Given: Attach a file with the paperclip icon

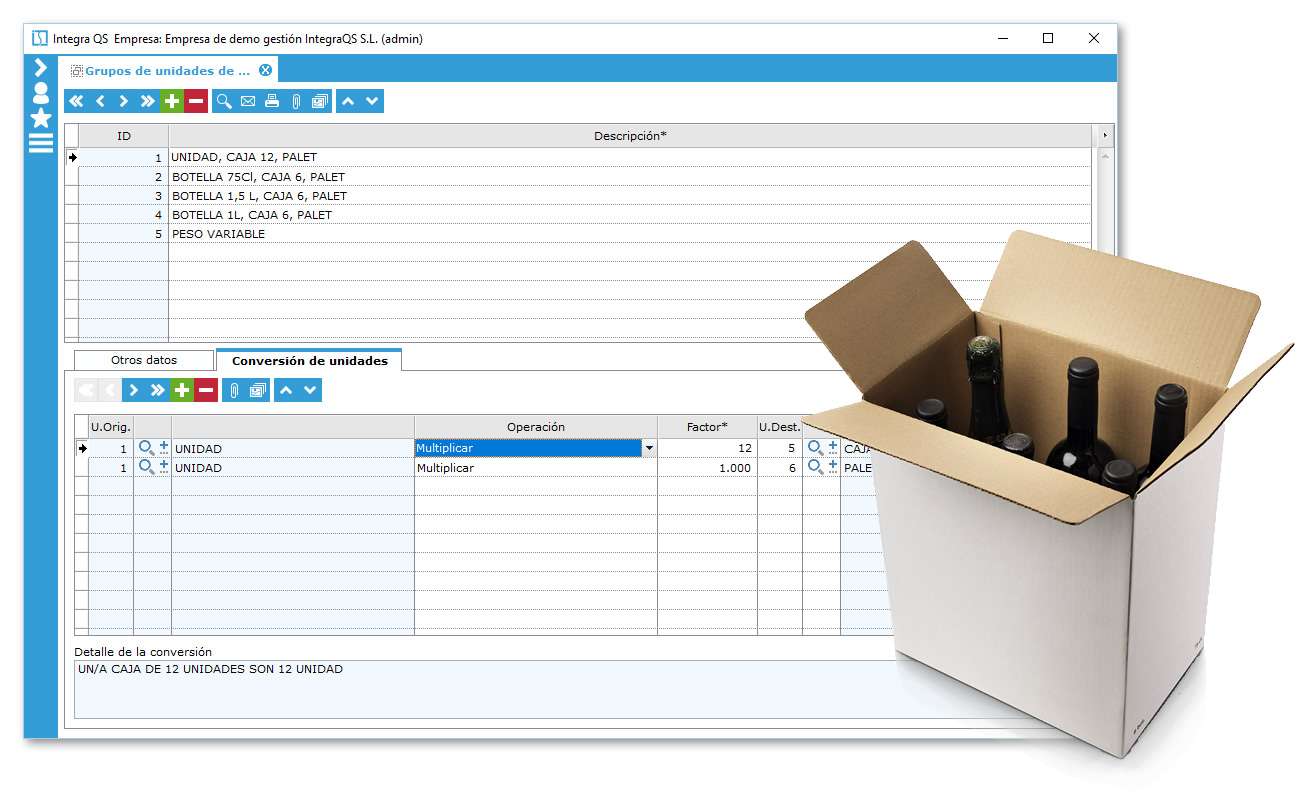Looking at the screenshot, I should tap(295, 100).
